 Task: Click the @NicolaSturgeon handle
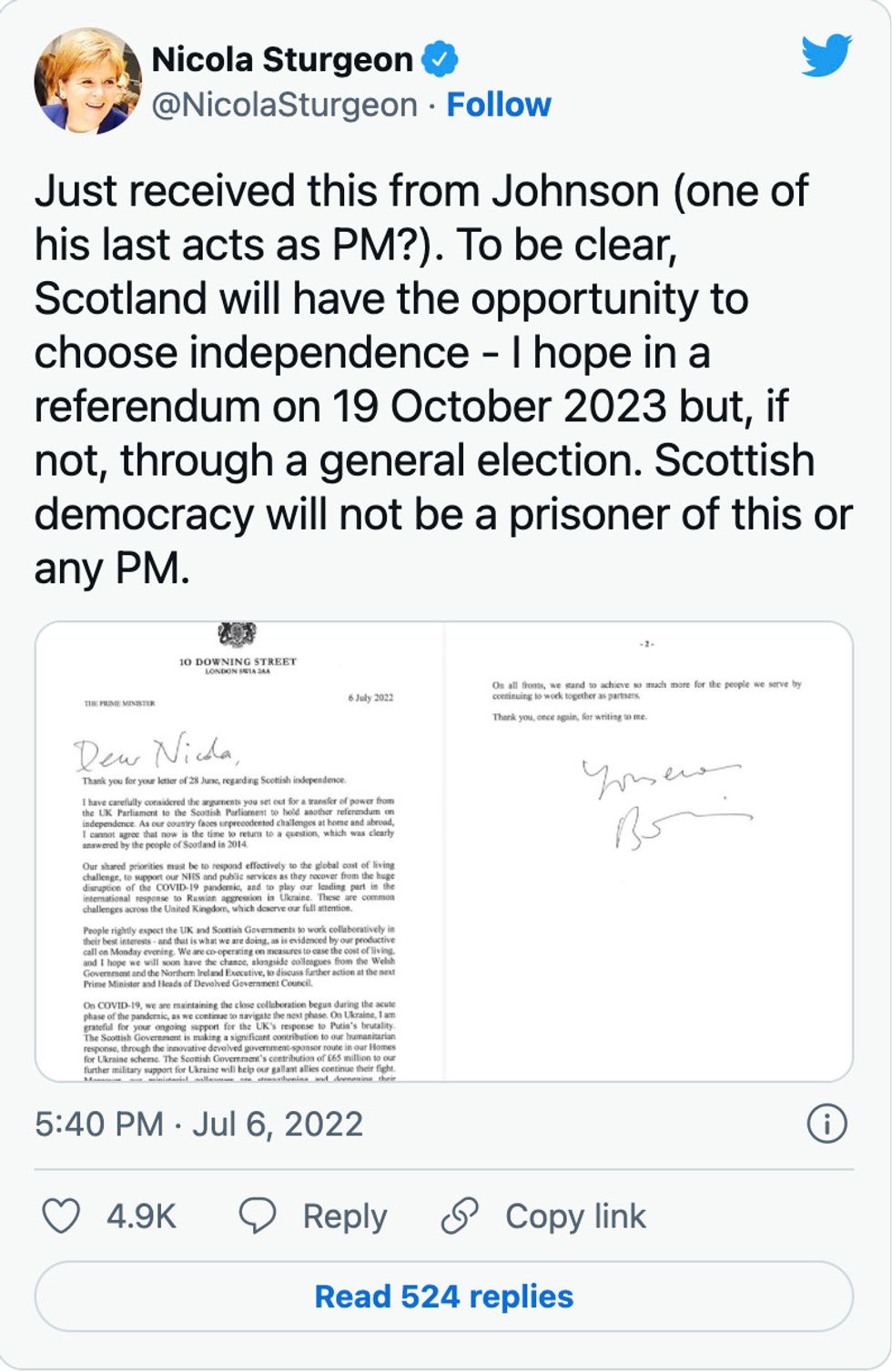pos(282,104)
